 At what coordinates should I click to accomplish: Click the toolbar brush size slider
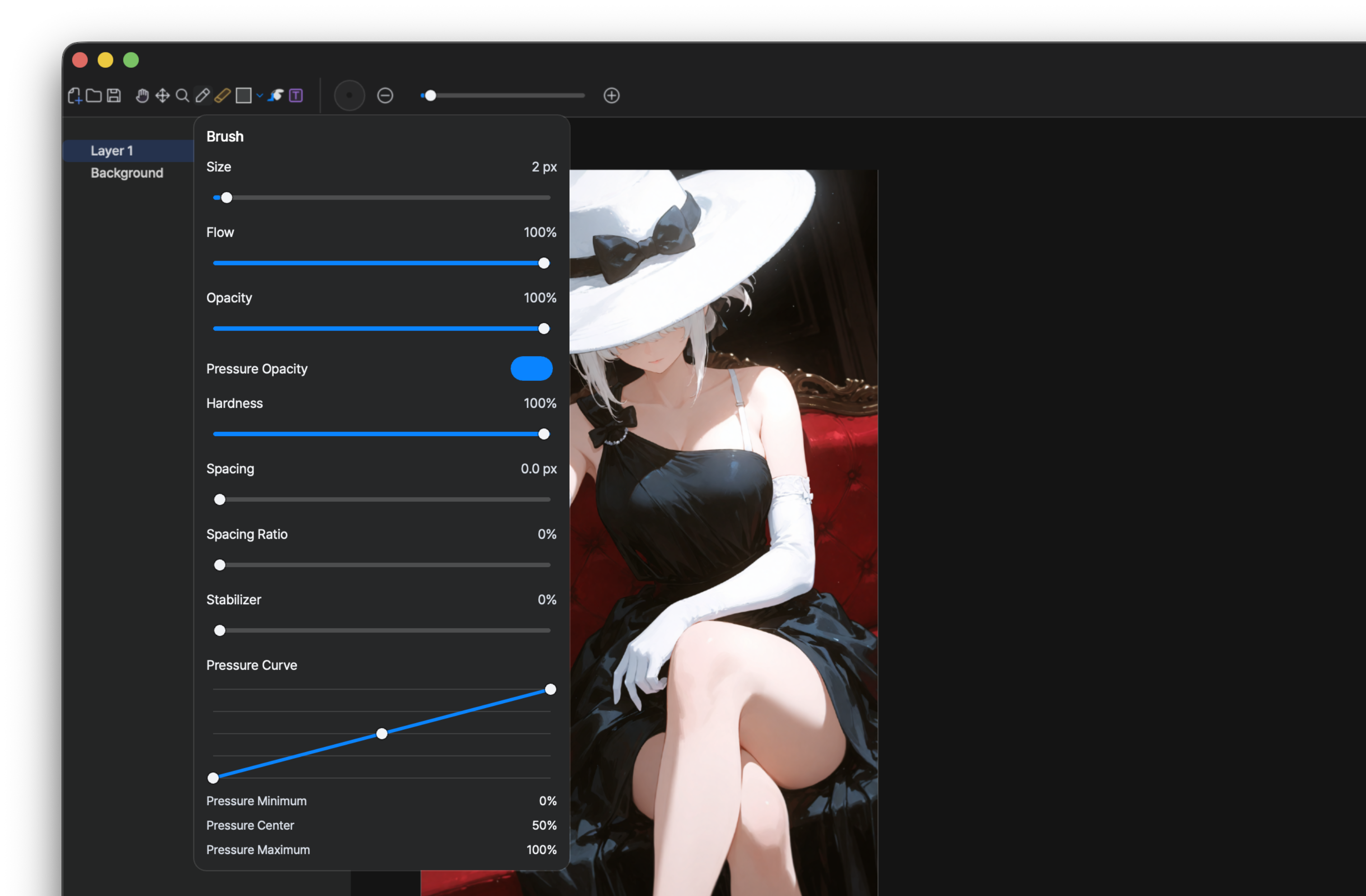[503, 95]
